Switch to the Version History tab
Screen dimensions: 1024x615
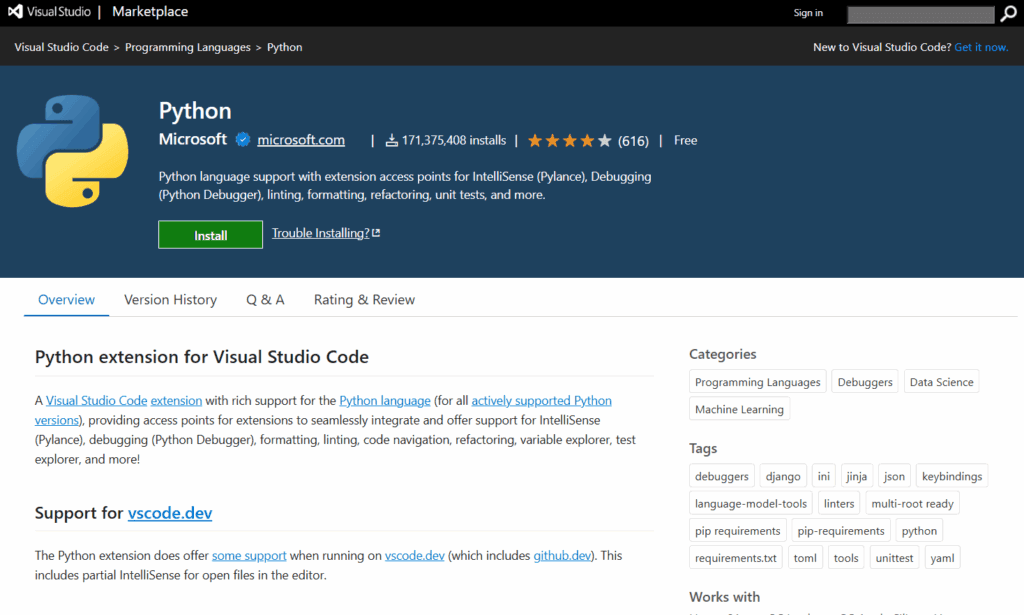[x=170, y=300]
